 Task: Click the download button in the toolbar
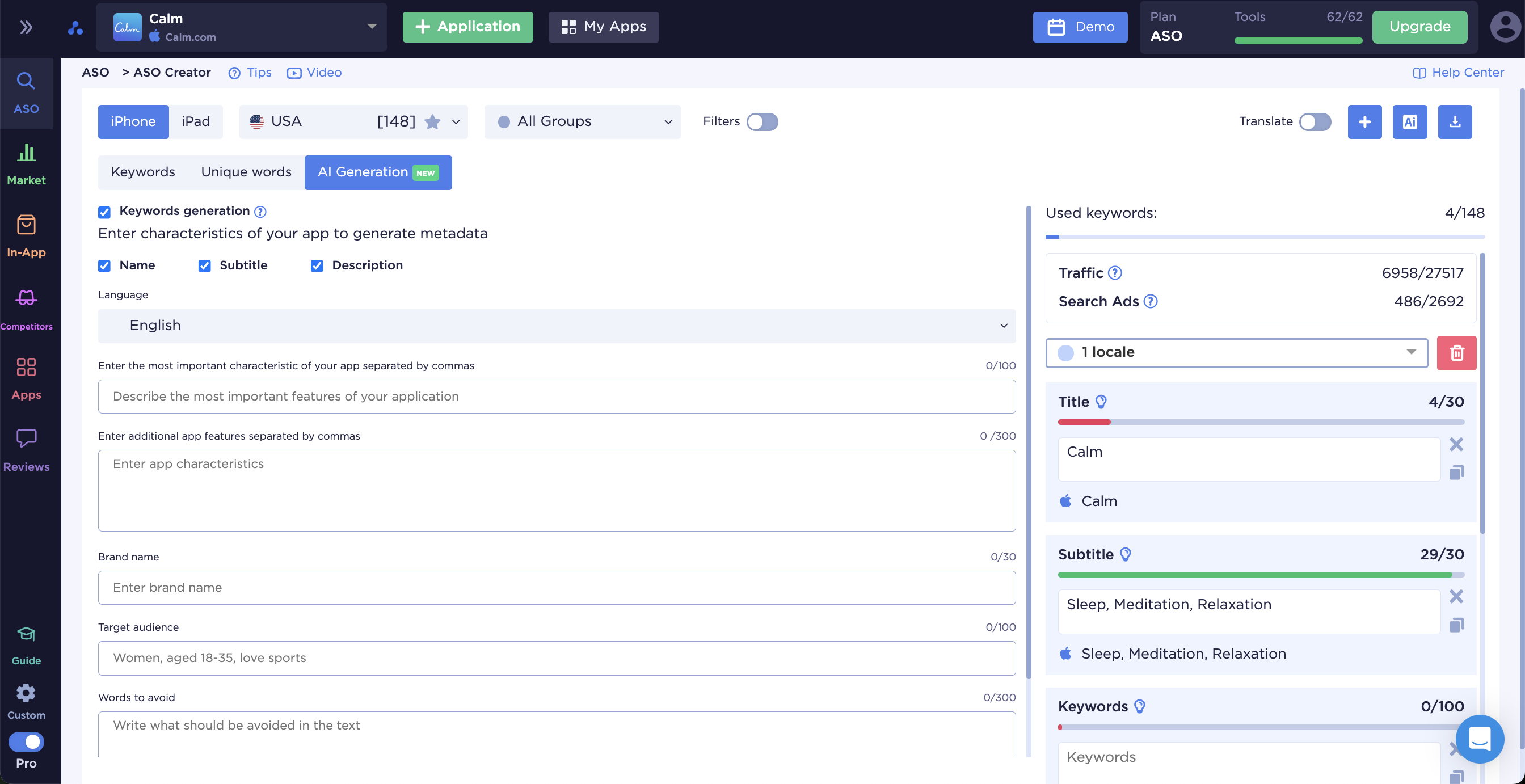coord(1455,122)
